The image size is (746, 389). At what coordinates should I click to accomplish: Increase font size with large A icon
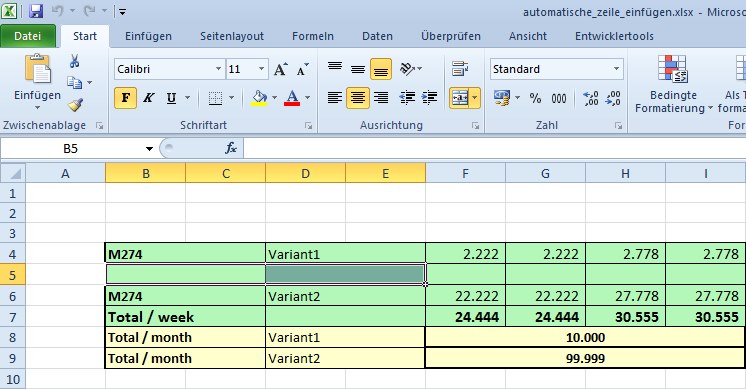281,69
